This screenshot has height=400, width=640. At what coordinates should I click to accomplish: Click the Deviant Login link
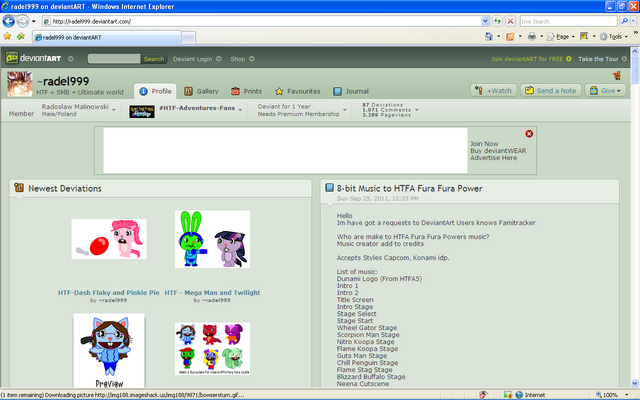[192, 59]
